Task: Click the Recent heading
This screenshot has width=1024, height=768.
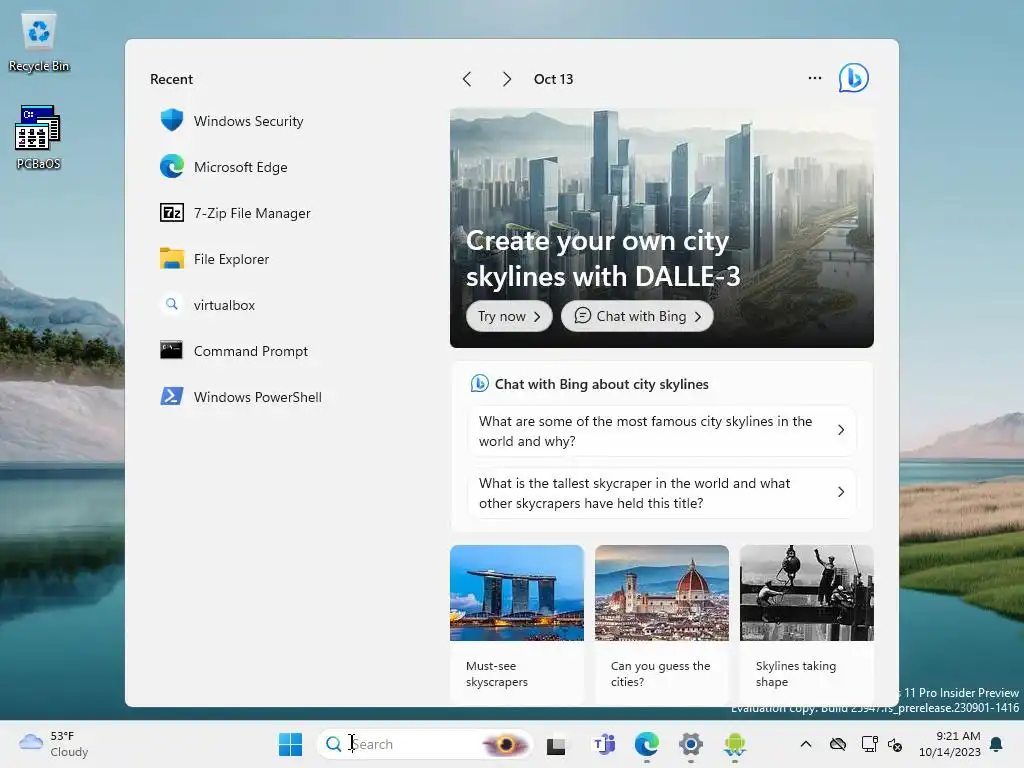Action: pyautogui.click(x=171, y=79)
